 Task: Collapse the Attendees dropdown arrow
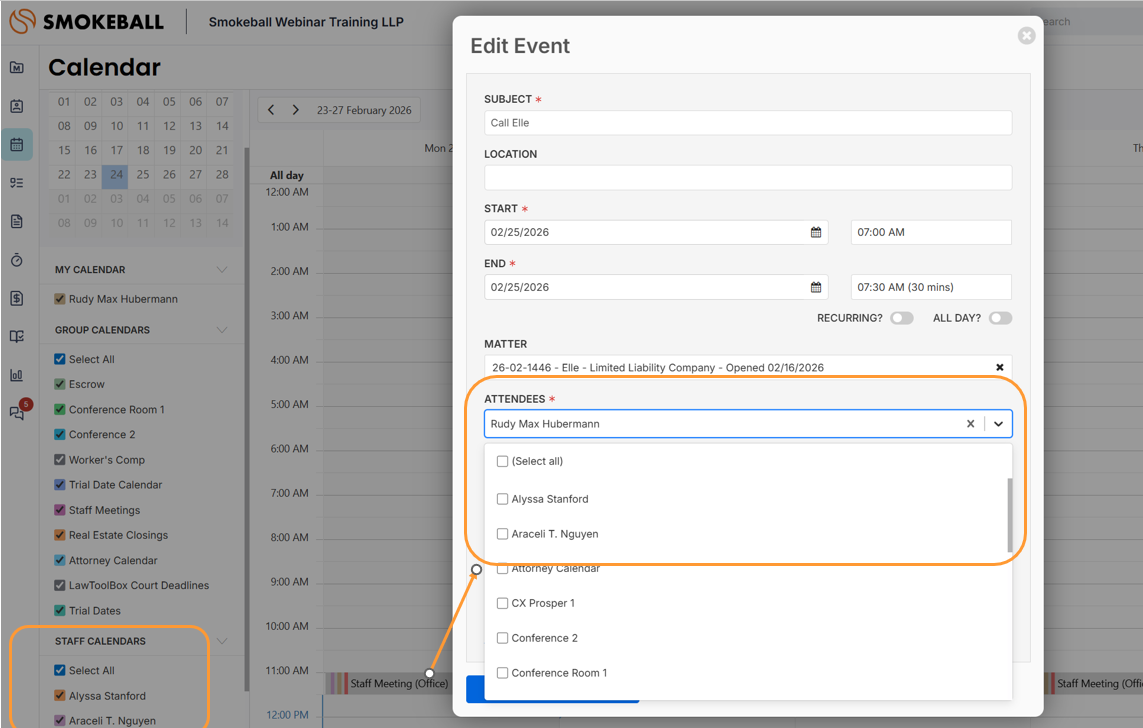[x=998, y=424]
